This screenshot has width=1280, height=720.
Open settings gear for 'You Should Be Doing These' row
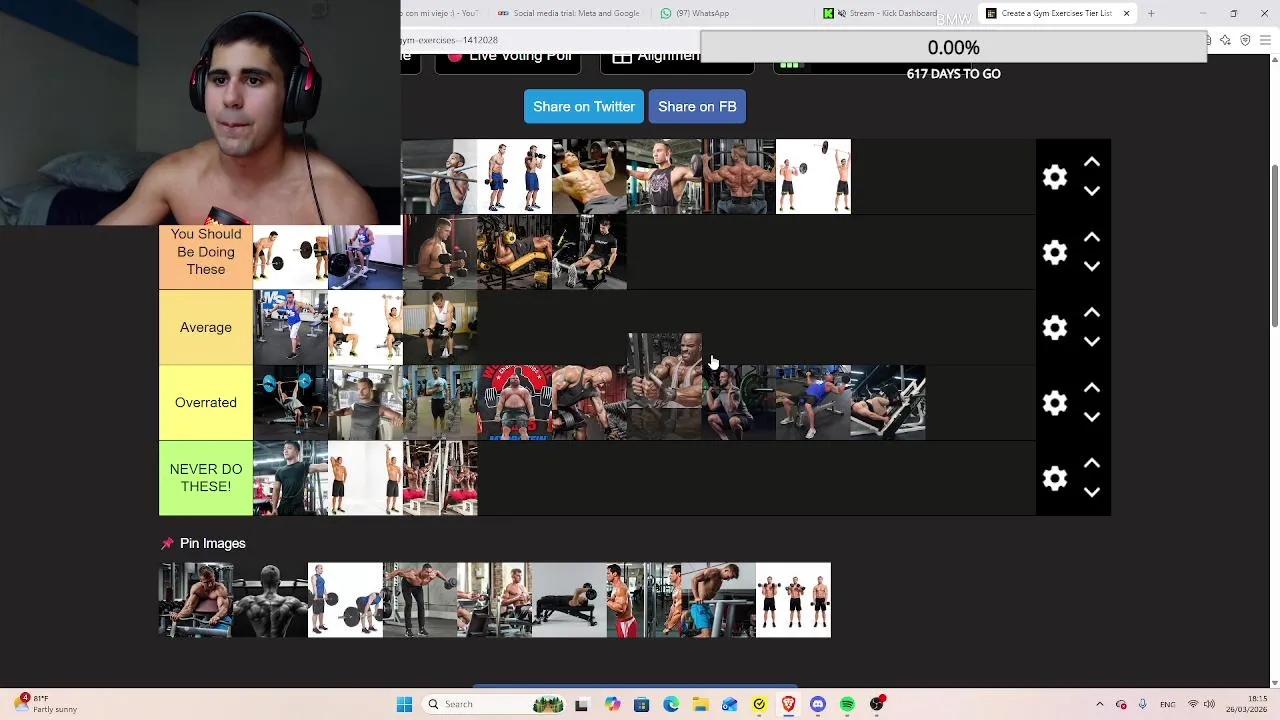[1055, 252]
